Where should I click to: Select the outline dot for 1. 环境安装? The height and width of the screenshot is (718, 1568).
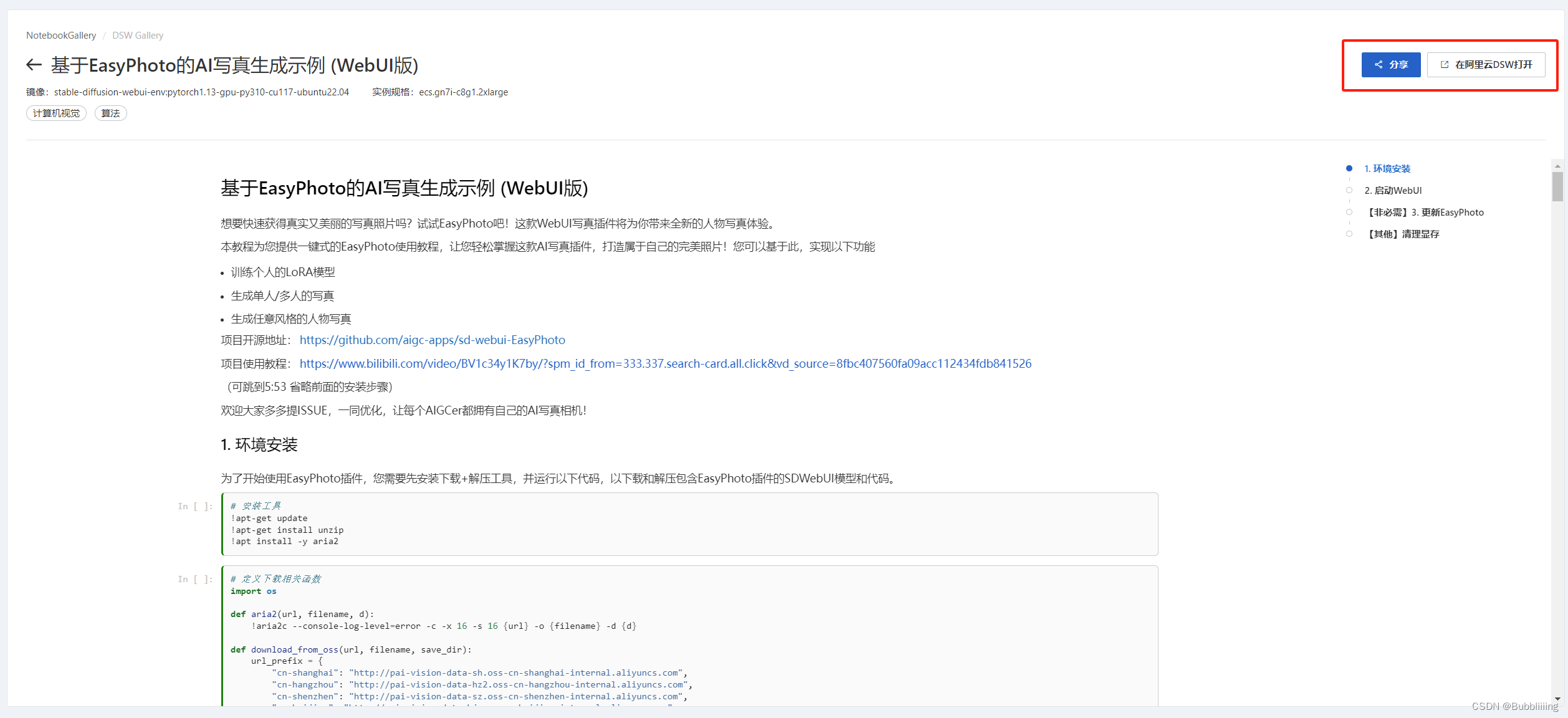[1349, 168]
